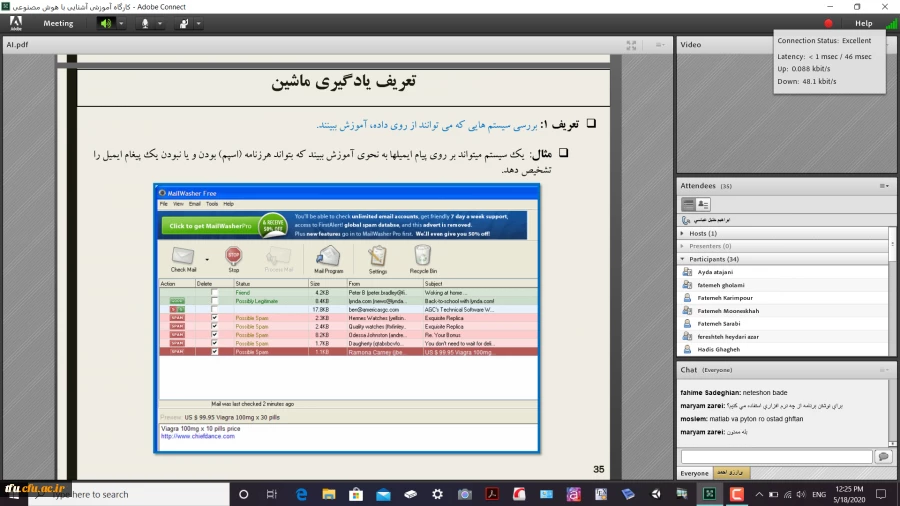The width and height of the screenshot is (900, 506).
Task: Open the Meeting menu
Action: click(x=58, y=24)
